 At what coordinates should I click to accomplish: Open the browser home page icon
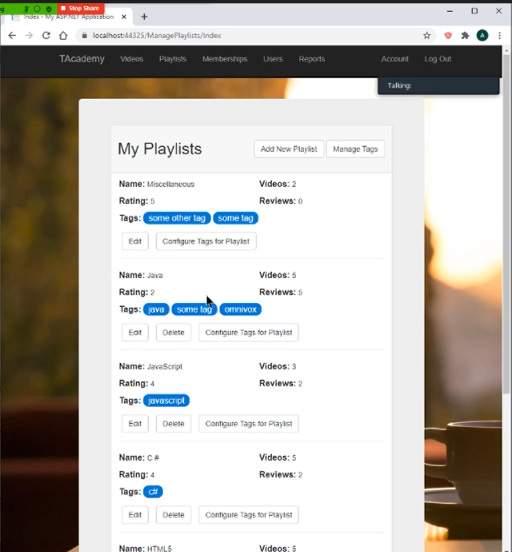tap(63, 36)
